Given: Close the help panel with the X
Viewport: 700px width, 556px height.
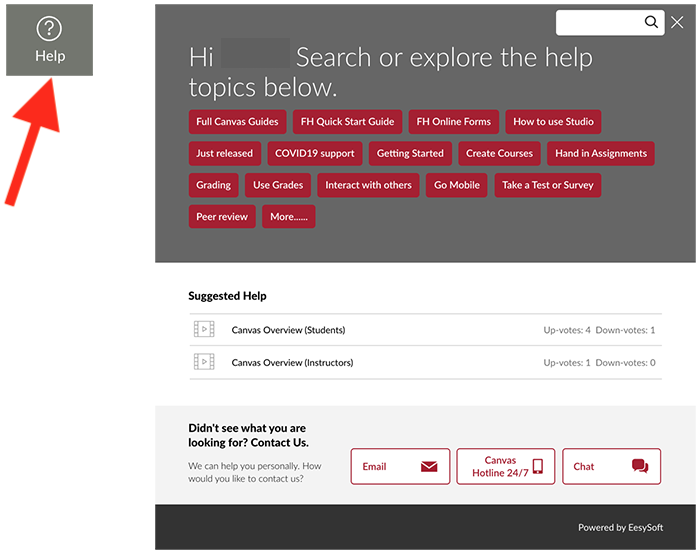Looking at the screenshot, I should click(x=677, y=22).
